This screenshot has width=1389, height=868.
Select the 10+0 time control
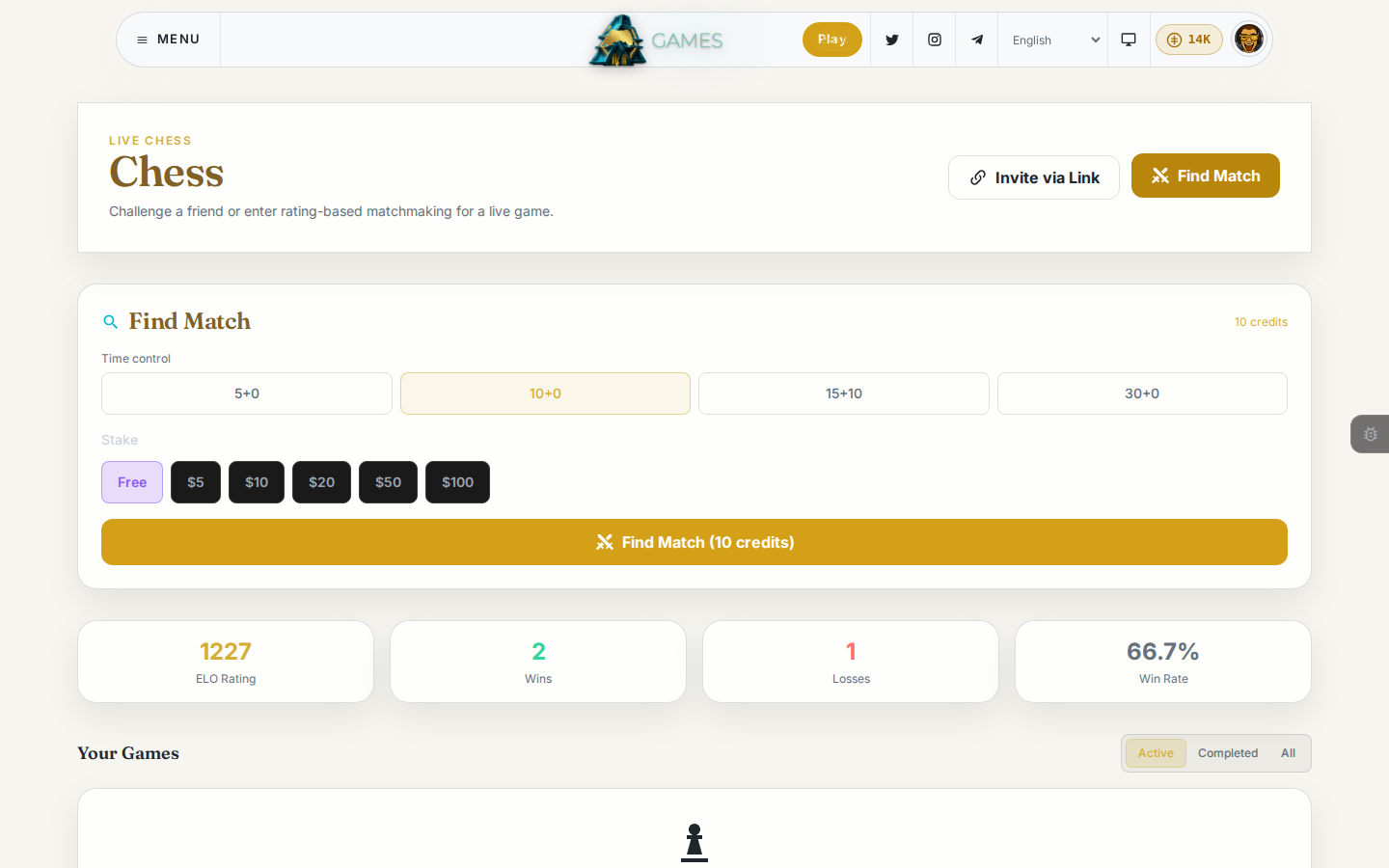click(545, 393)
